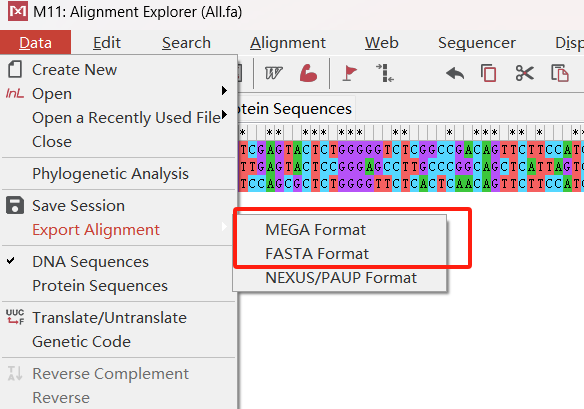The height and width of the screenshot is (409, 584).
Task: Export alignment in NEXUS/PAUP Format
Action: [340, 278]
